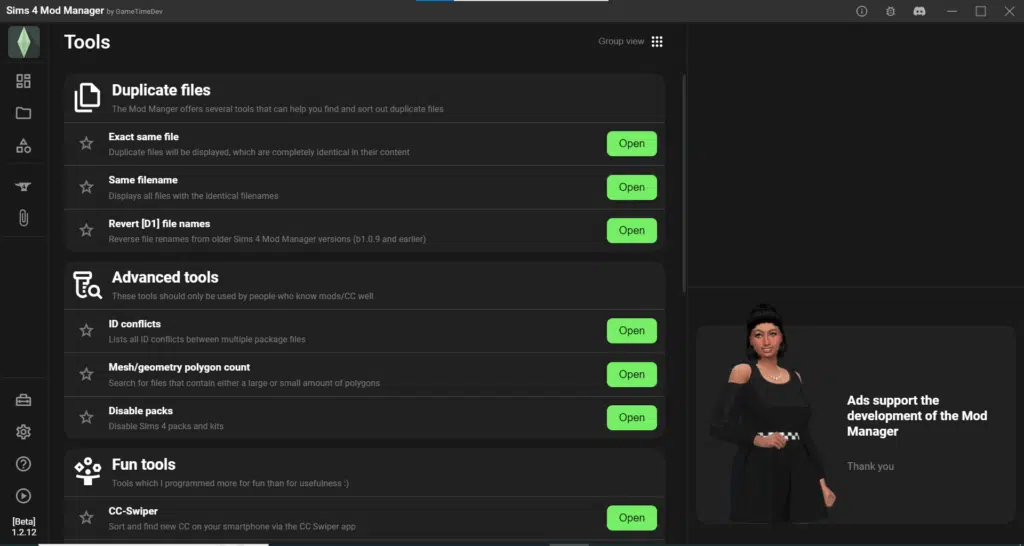Open settings via the gear icon
Image resolution: width=1024 pixels, height=546 pixels.
click(x=23, y=432)
